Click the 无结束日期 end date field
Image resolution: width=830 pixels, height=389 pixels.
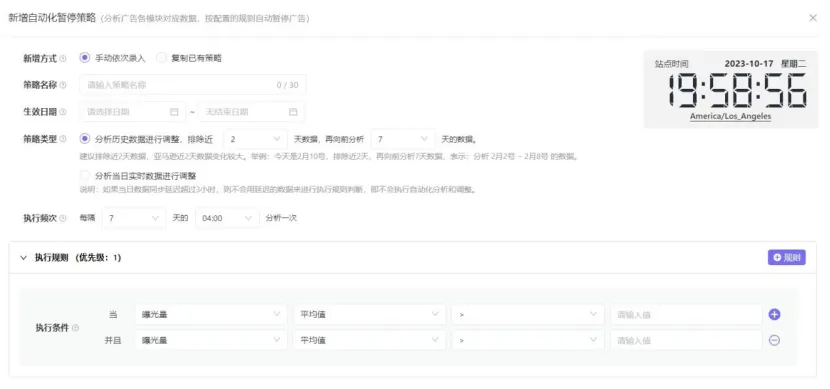(251, 112)
